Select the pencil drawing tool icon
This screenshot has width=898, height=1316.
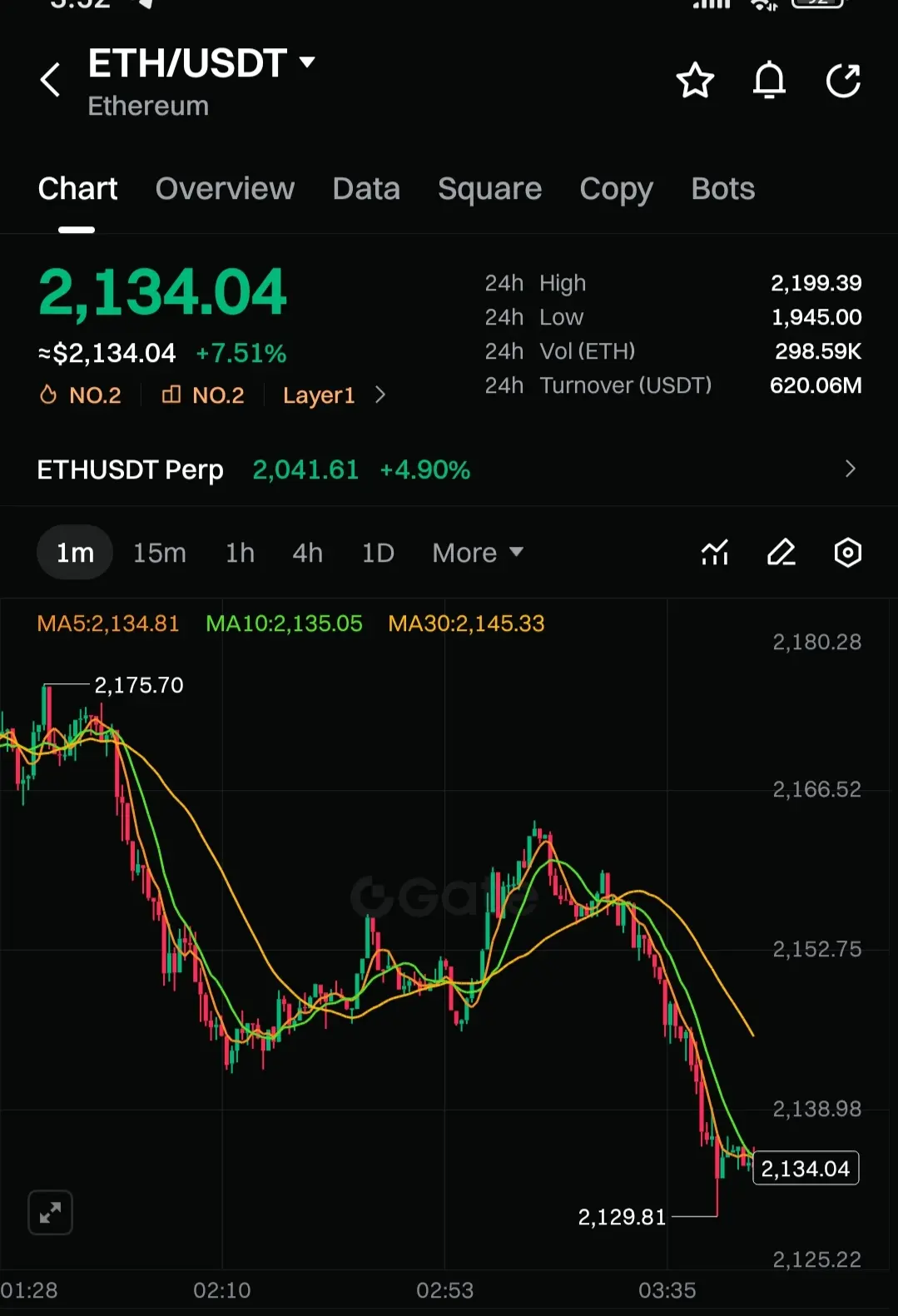coord(781,553)
